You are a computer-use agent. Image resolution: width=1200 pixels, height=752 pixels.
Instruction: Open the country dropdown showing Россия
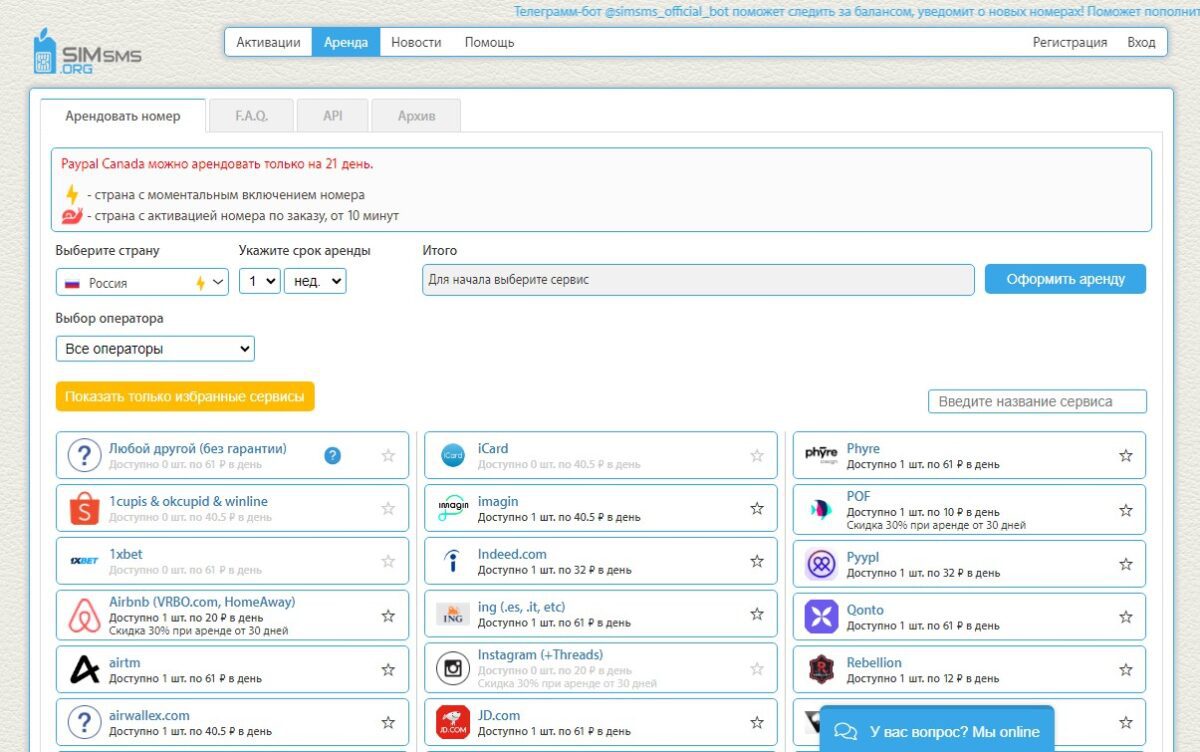(143, 282)
